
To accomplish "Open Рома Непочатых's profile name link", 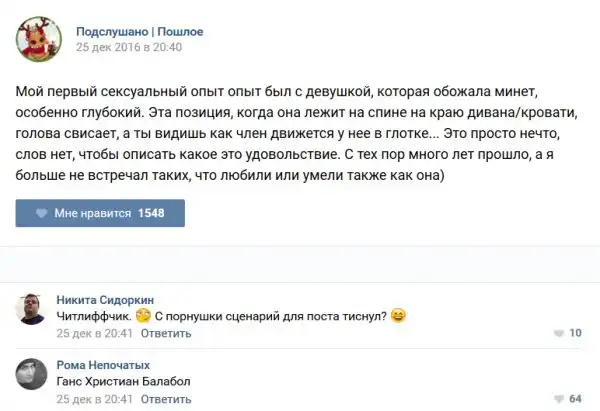I will pyautogui.click(x=103, y=365).
